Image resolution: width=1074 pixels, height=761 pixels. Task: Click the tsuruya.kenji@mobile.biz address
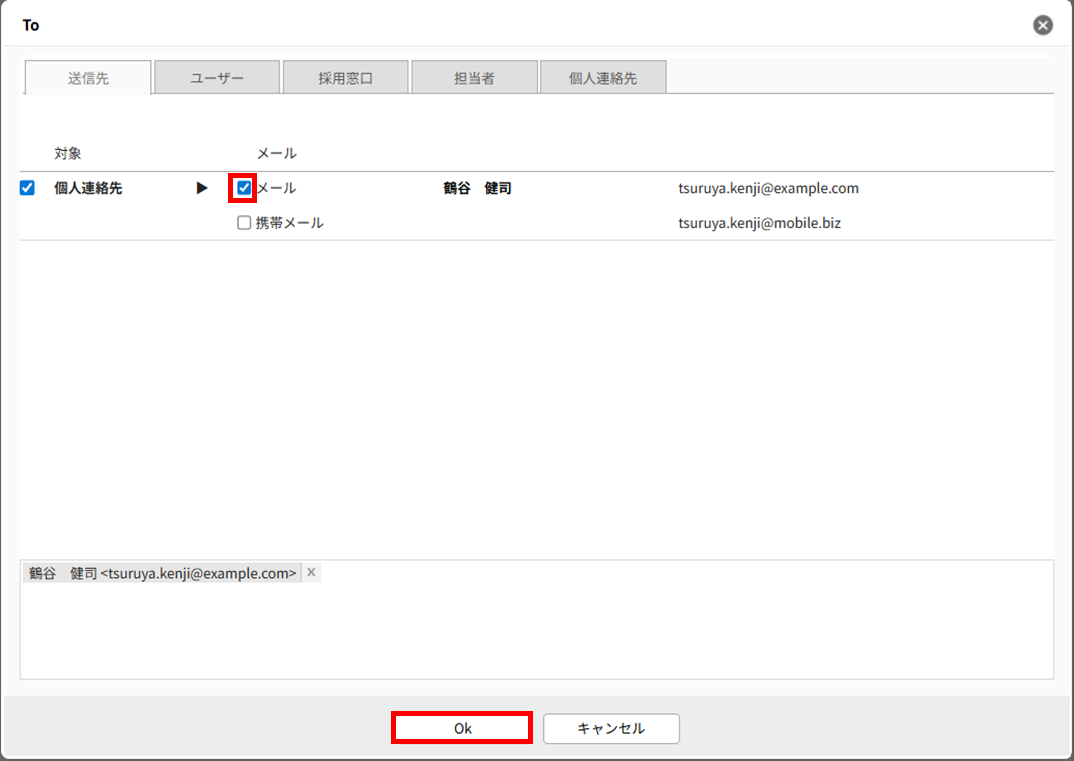tap(759, 223)
